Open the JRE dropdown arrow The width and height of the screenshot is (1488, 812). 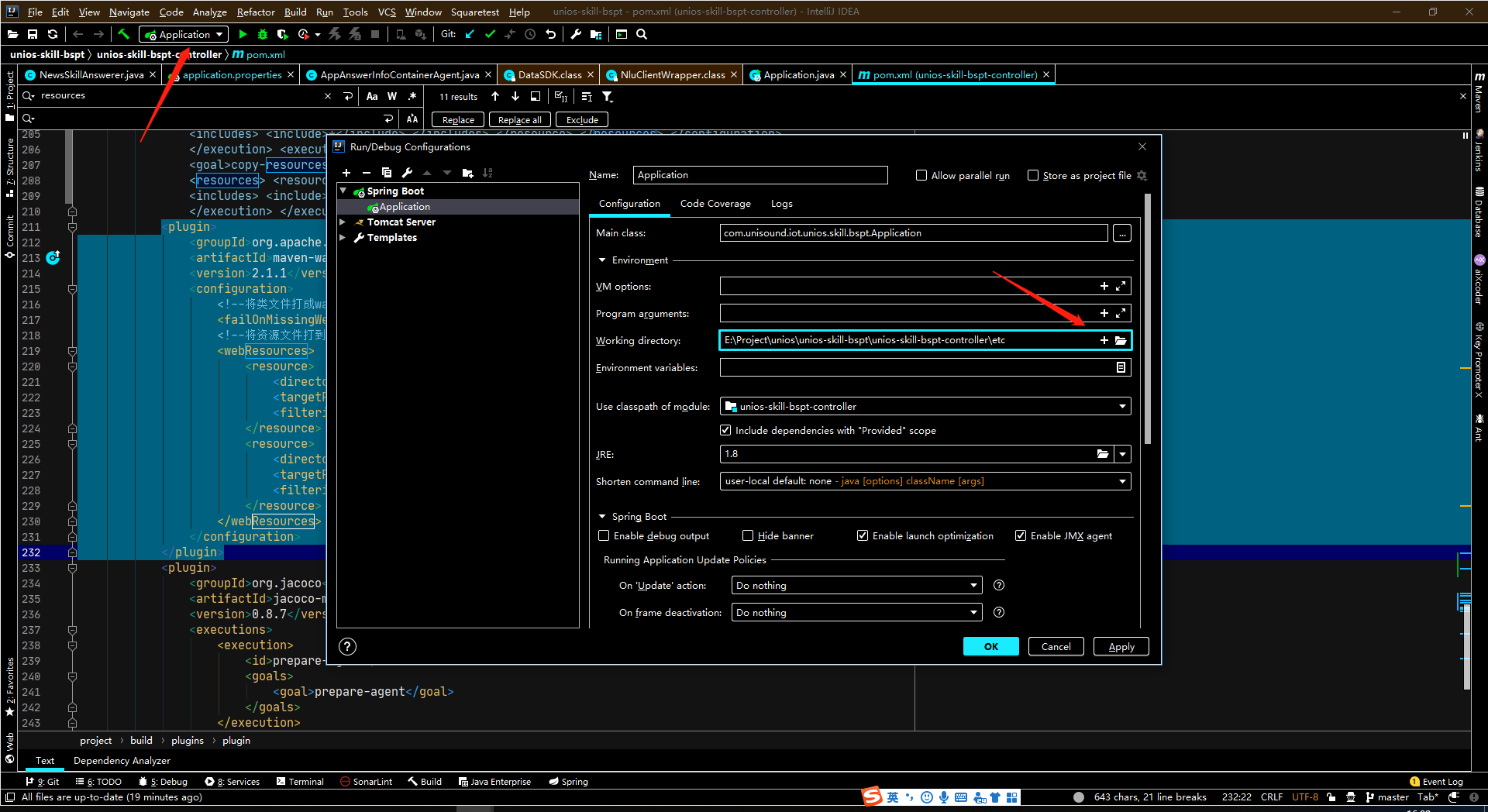pos(1122,454)
